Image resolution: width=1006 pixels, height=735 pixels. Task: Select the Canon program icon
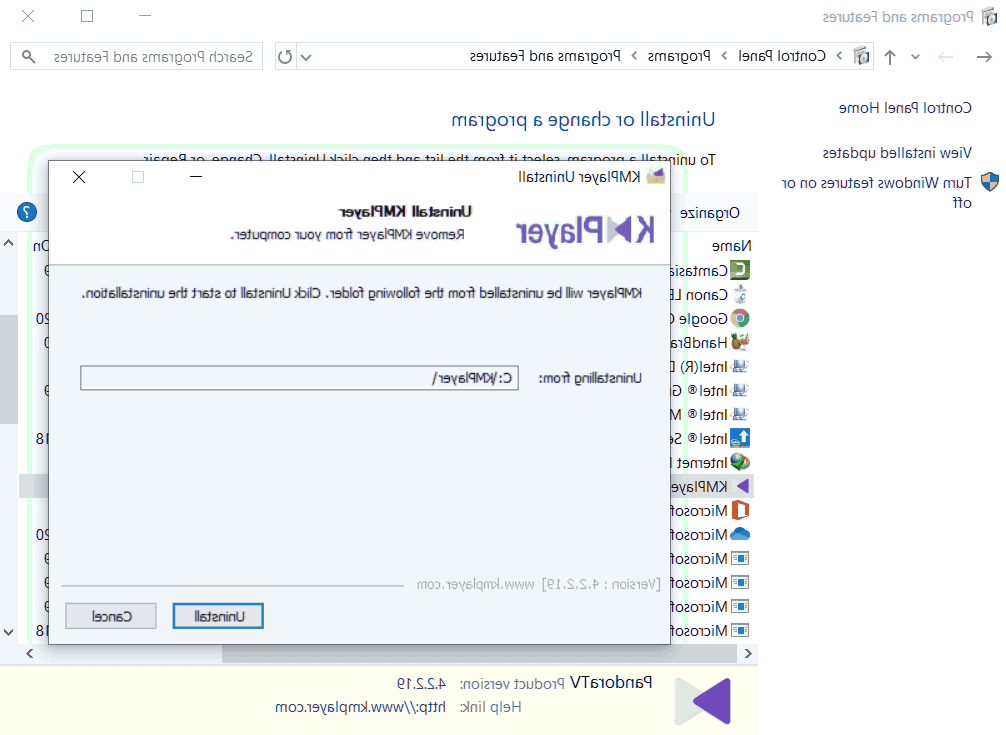tap(740, 294)
